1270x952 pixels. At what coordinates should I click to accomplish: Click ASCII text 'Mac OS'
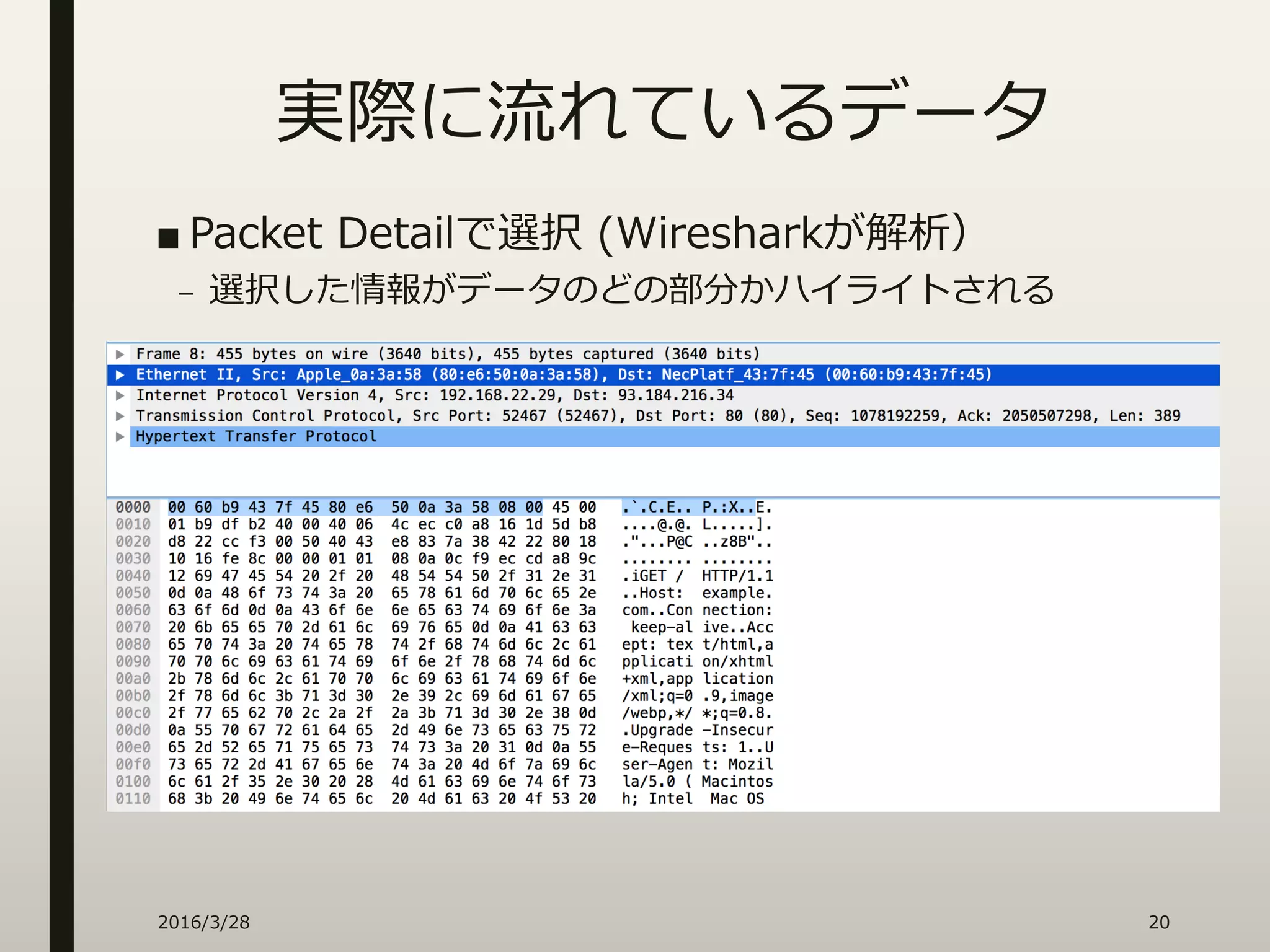click(x=737, y=799)
